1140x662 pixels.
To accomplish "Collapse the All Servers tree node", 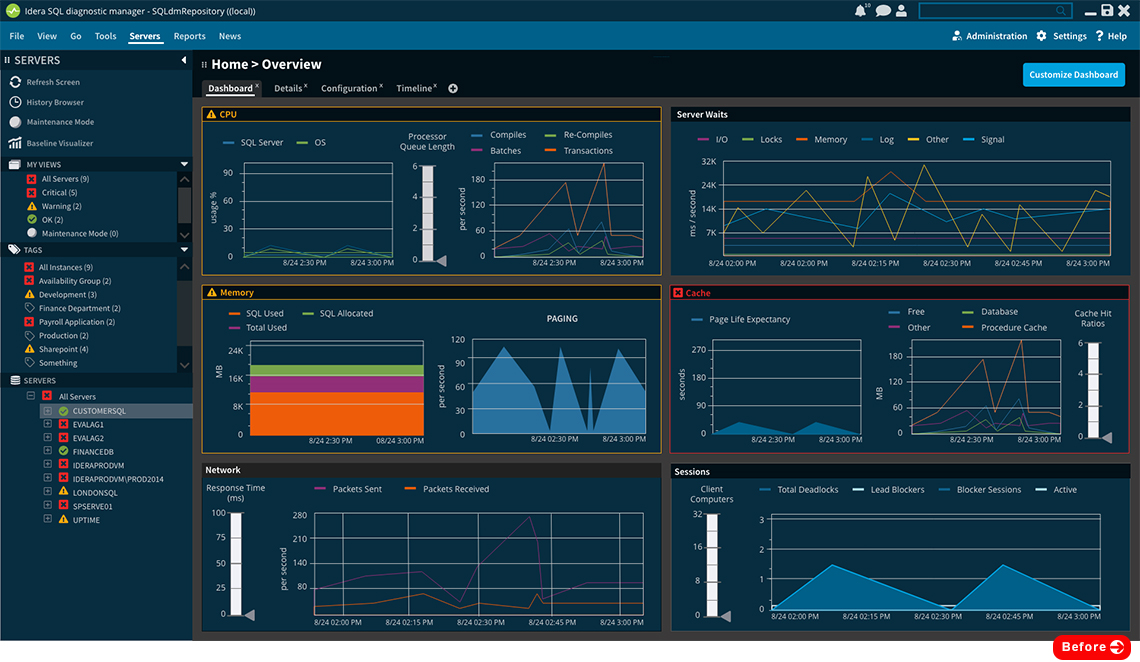I will pos(32,397).
